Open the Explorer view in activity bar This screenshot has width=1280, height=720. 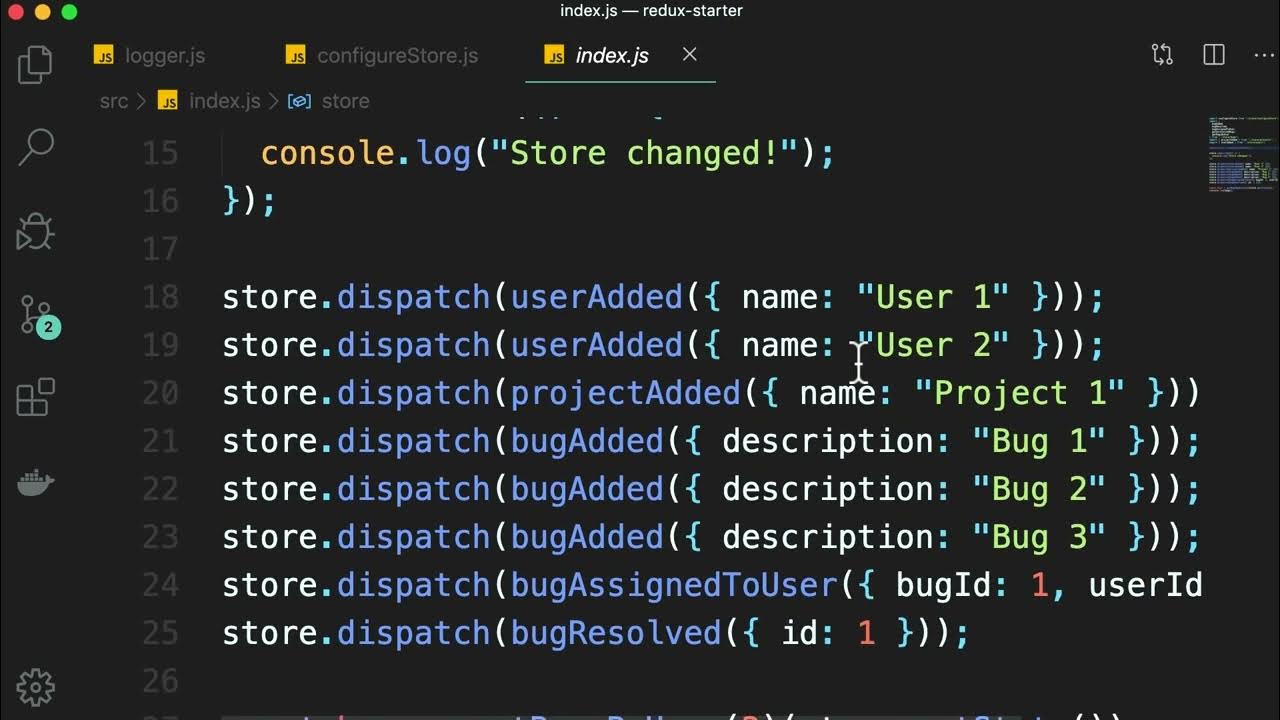coord(35,64)
